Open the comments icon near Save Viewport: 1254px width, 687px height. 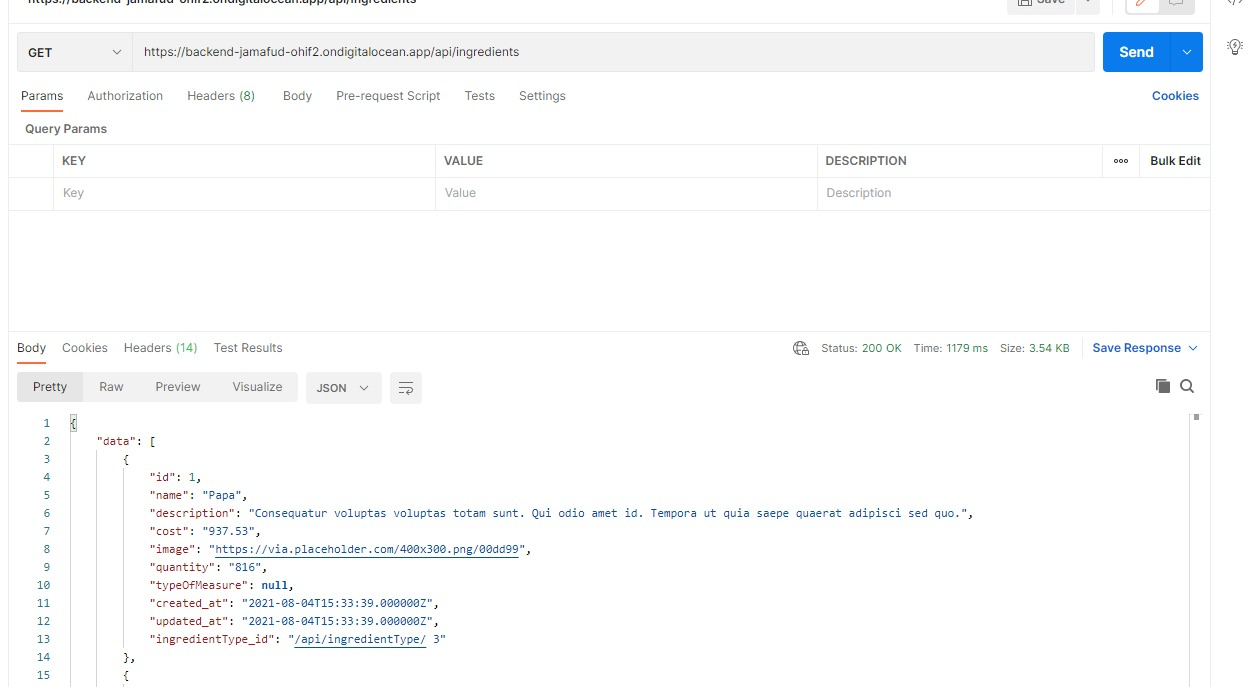tap(1177, 4)
